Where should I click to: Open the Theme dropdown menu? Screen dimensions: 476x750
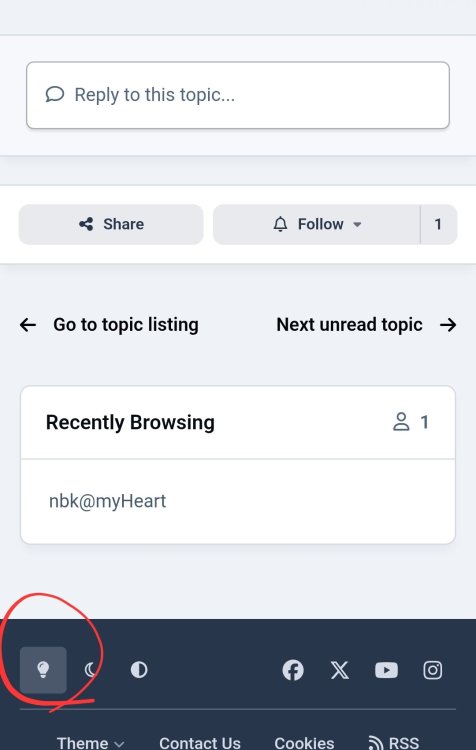90,743
